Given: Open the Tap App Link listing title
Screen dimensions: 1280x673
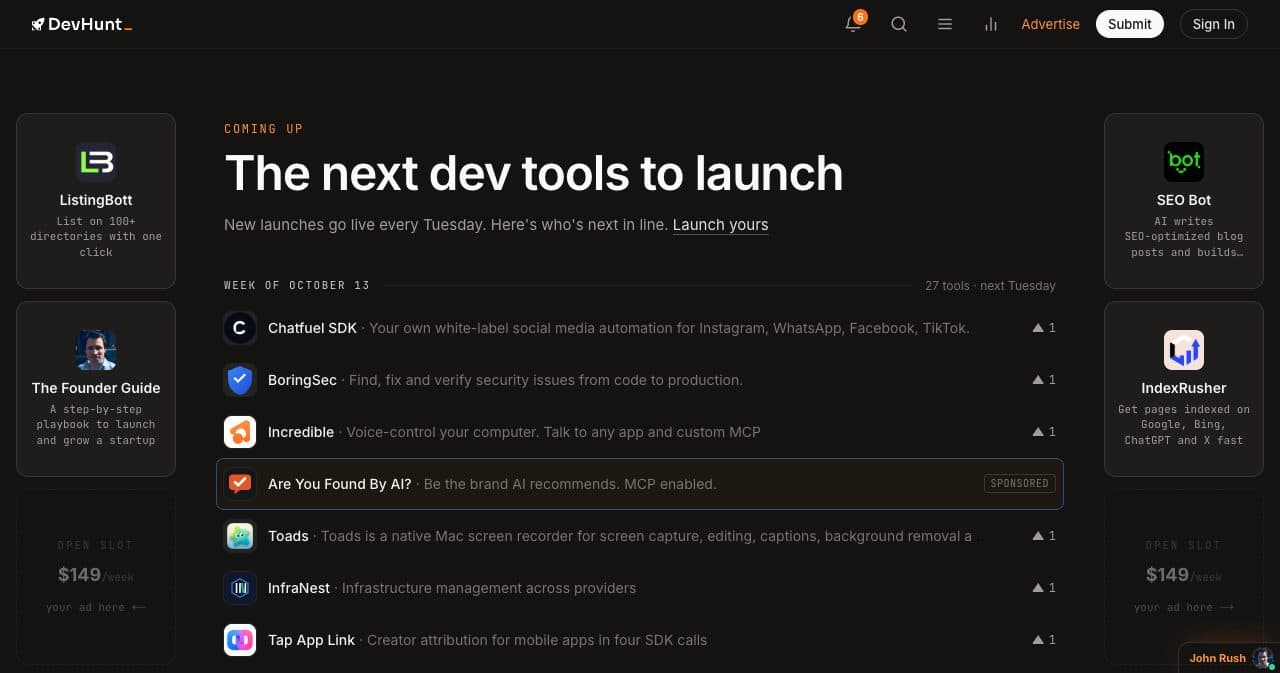Looking at the screenshot, I should tap(311, 640).
